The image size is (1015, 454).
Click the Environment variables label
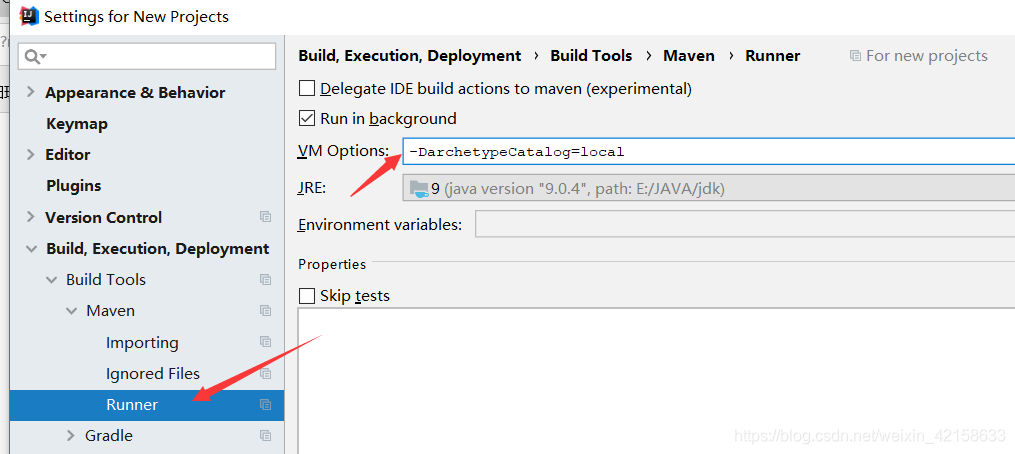point(380,225)
